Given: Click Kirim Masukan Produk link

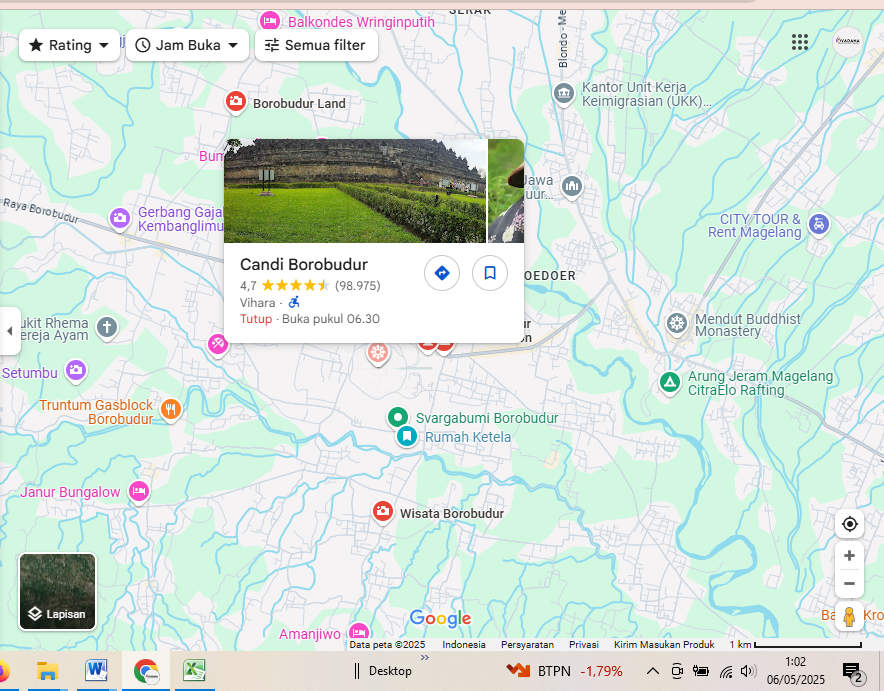Looking at the screenshot, I should (x=664, y=645).
